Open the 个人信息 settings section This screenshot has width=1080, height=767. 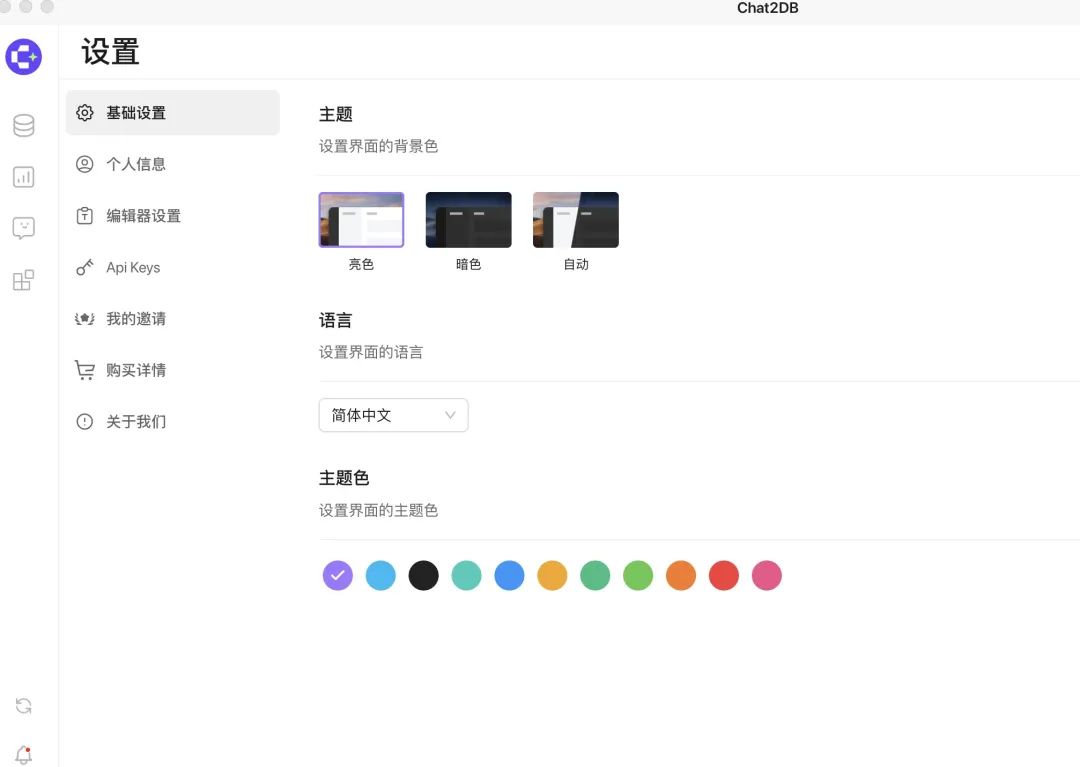point(172,164)
